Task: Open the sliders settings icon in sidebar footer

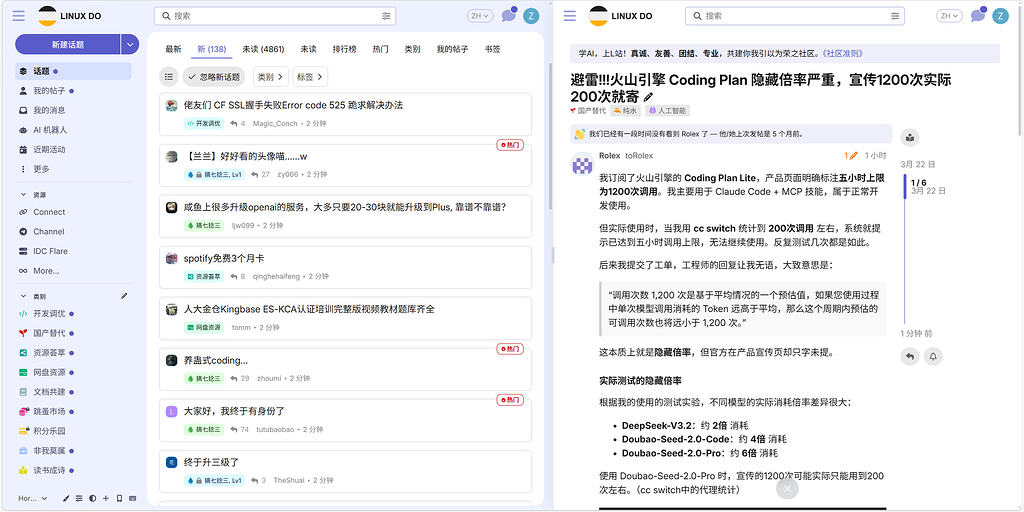Action: [x=79, y=498]
